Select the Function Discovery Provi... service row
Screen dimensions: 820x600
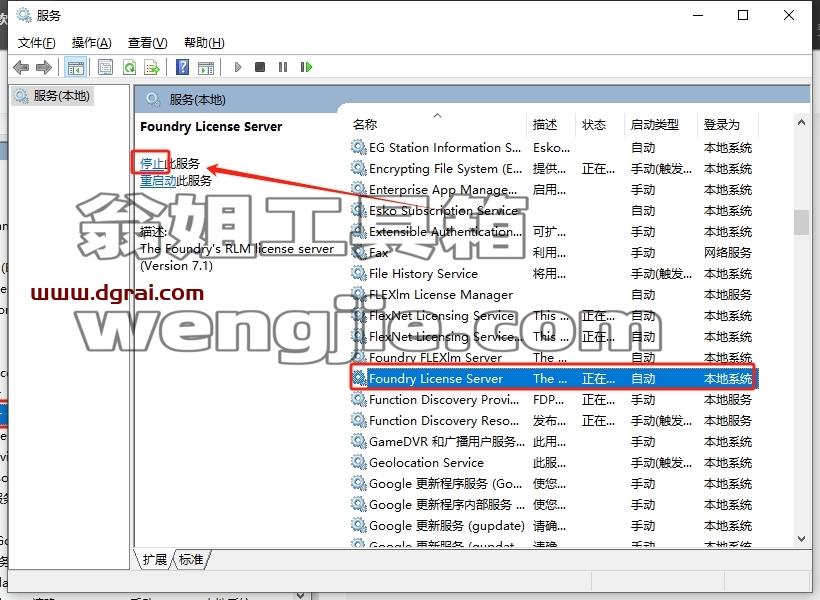tap(554, 400)
